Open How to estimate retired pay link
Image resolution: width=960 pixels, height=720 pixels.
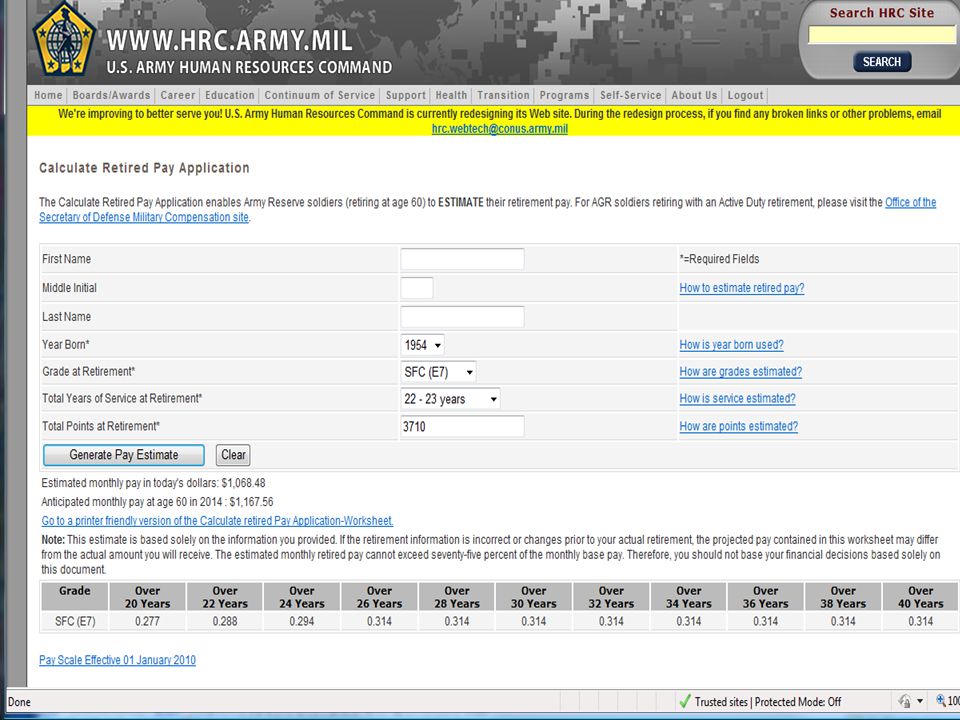(742, 288)
